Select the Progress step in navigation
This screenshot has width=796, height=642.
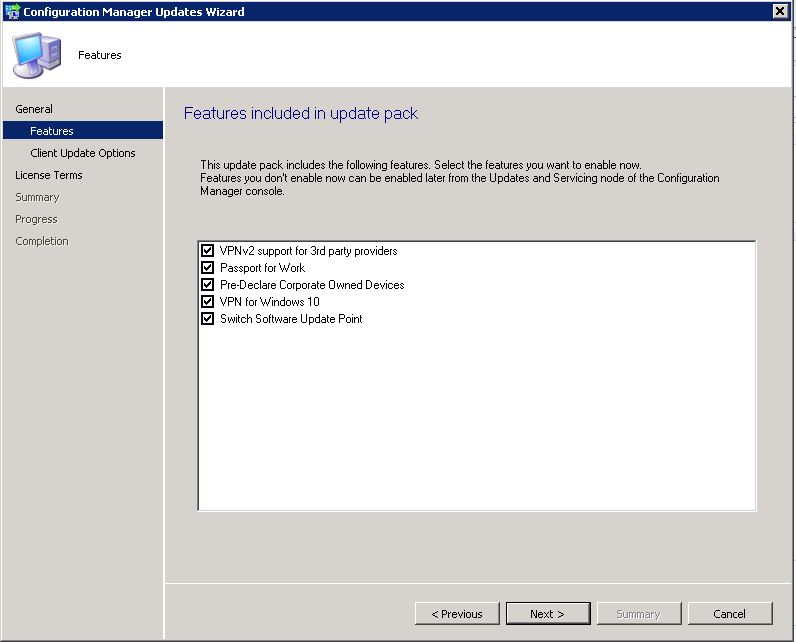click(x=36, y=219)
